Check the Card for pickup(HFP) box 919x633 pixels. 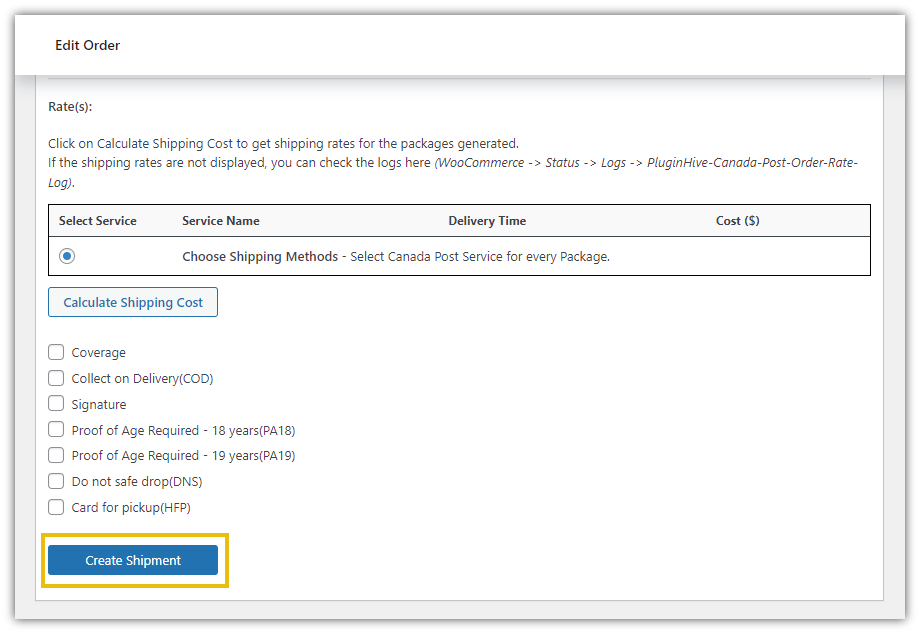point(56,507)
